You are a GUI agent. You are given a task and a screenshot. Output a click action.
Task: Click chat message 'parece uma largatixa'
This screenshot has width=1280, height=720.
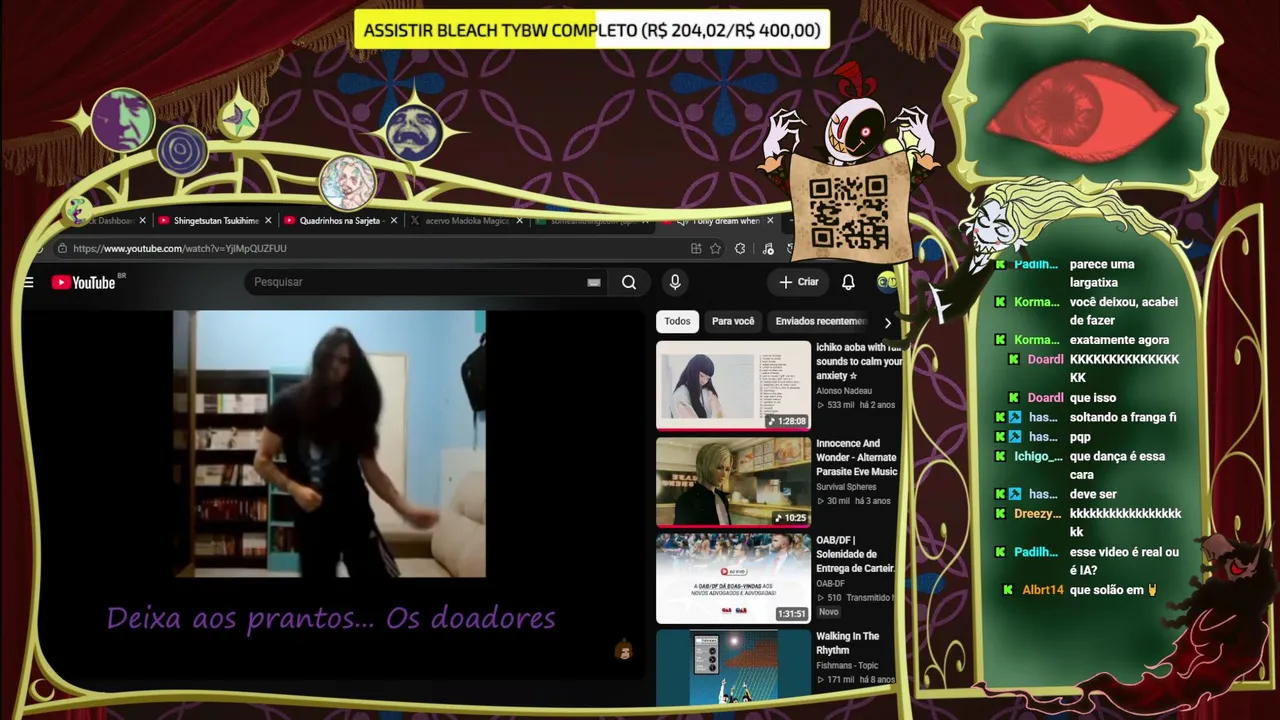click(1102, 273)
